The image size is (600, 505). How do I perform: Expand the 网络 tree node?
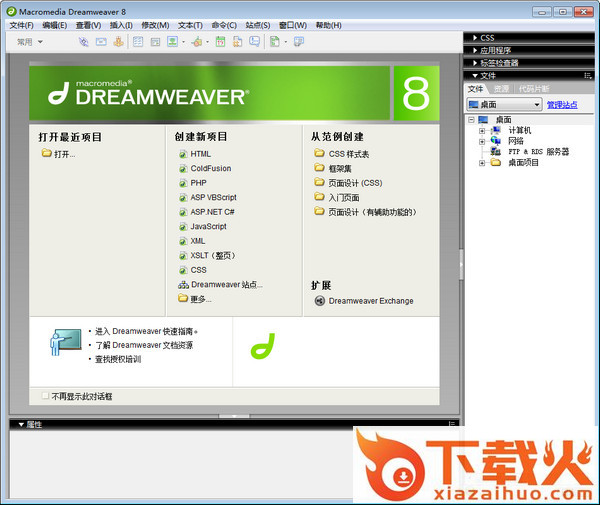482,141
